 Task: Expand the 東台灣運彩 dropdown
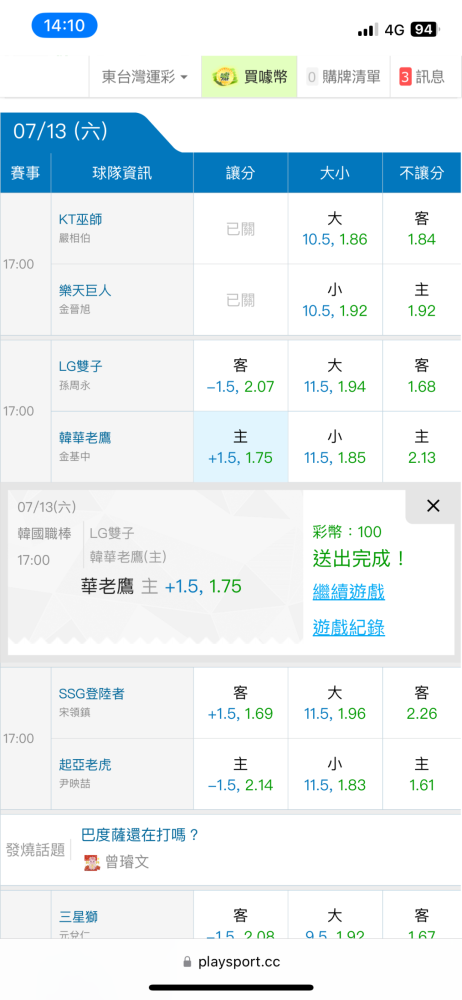[145, 77]
